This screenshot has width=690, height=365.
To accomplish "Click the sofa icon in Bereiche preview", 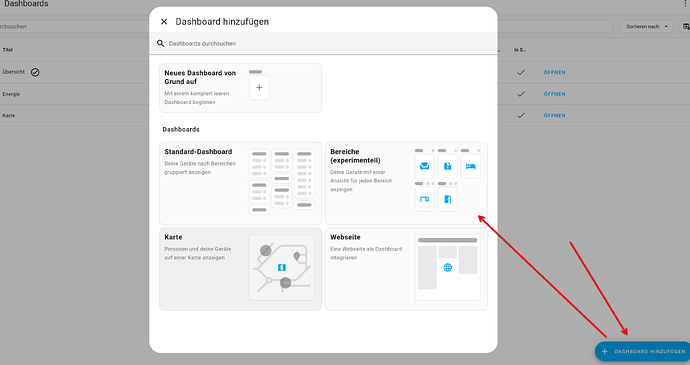I will 425,166.
